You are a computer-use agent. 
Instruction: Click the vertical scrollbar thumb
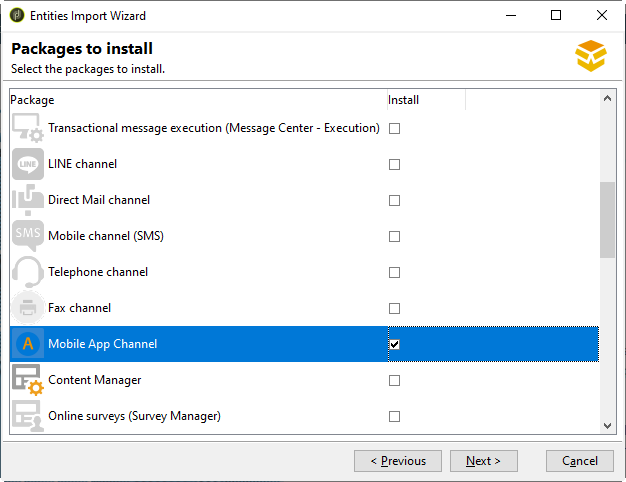(607, 220)
